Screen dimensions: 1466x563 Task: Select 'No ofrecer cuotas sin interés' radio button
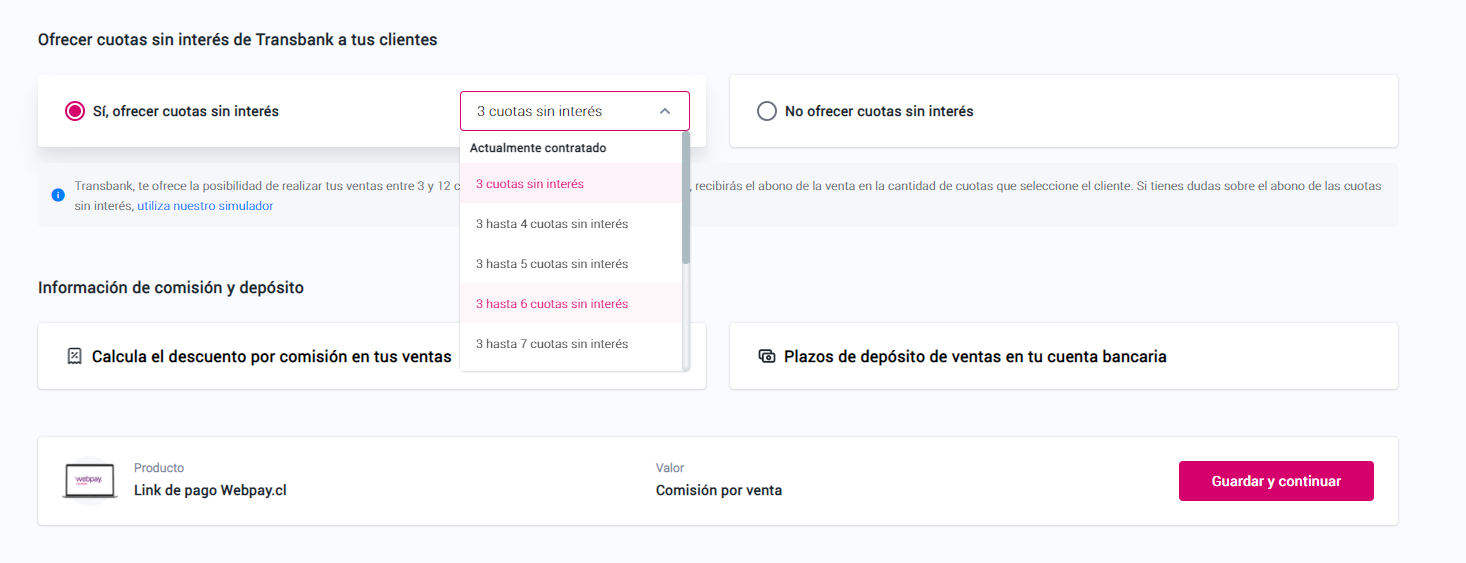[767, 111]
